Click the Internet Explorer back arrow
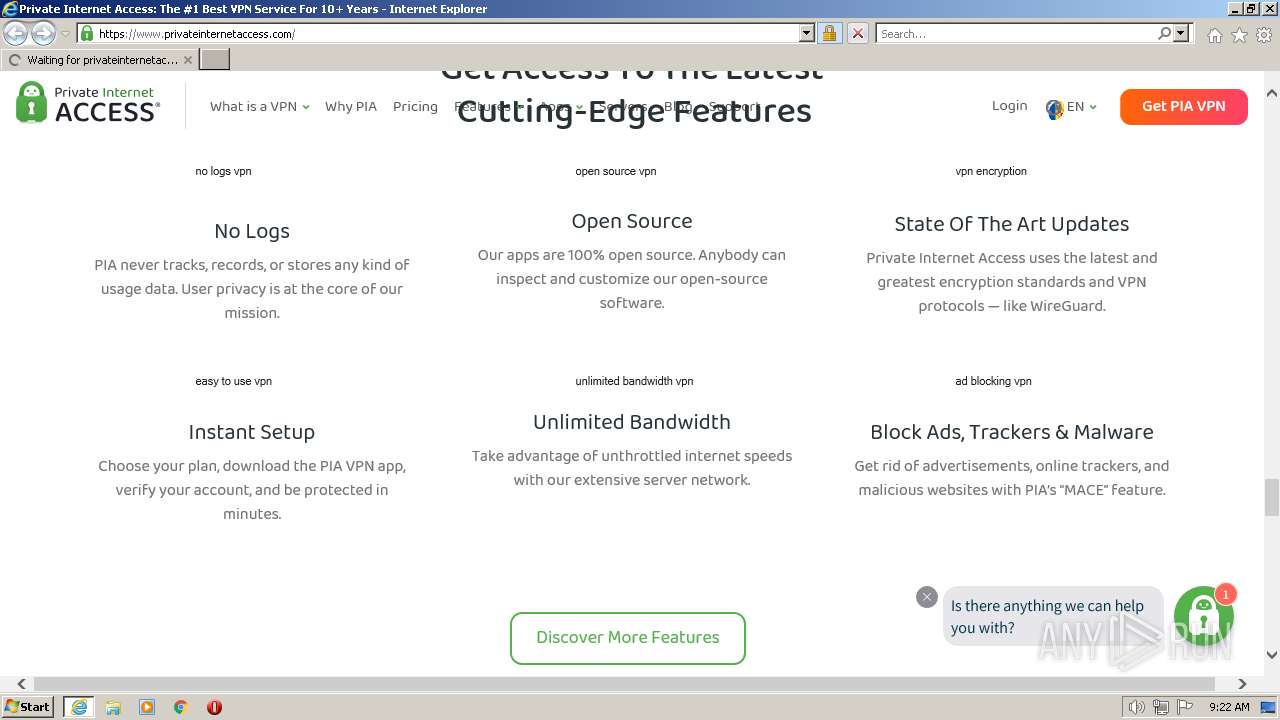Image resolution: width=1280 pixels, height=720 pixels. pyautogui.click(x=16, y=34)
